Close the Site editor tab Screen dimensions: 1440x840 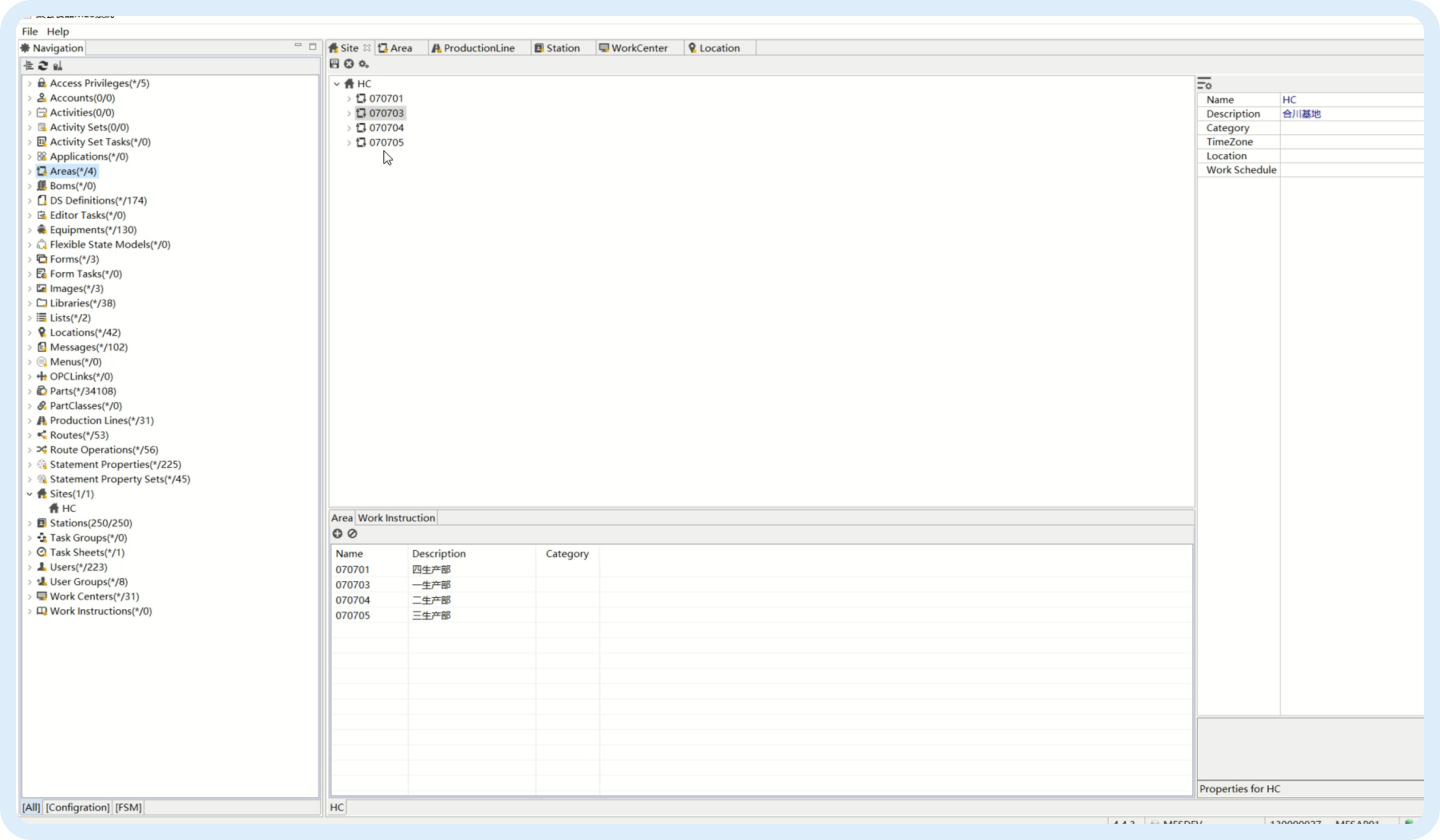(x=367, y=48)
